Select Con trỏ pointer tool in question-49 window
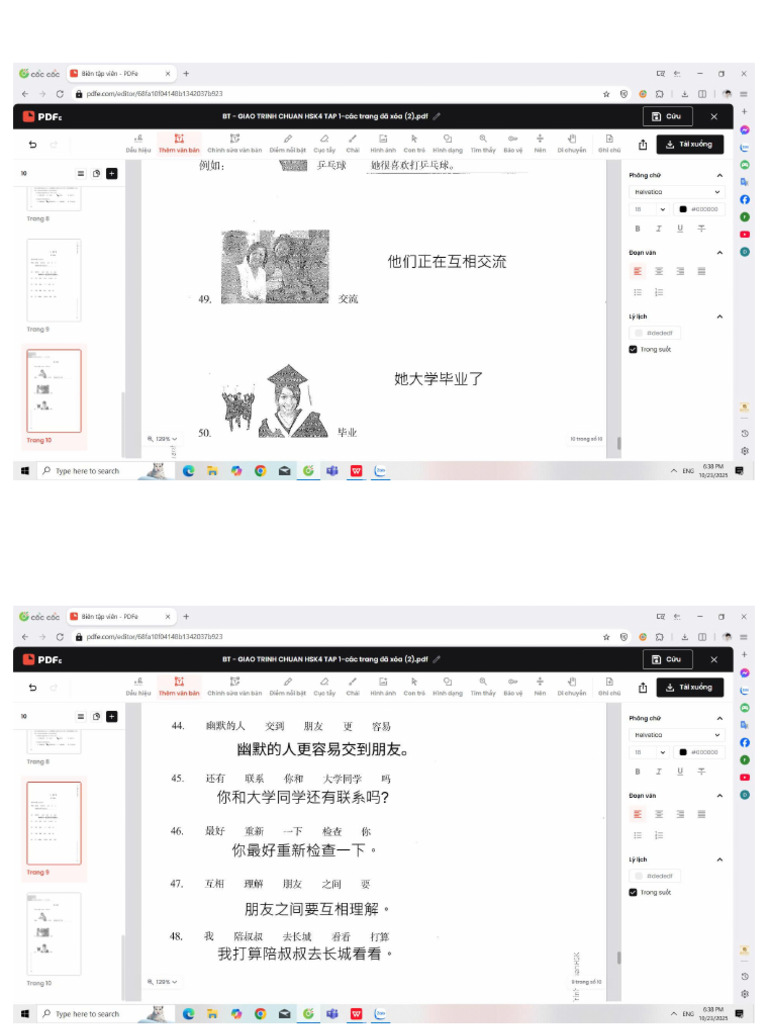Screen dimensions: 768x1024 [414, 143]
